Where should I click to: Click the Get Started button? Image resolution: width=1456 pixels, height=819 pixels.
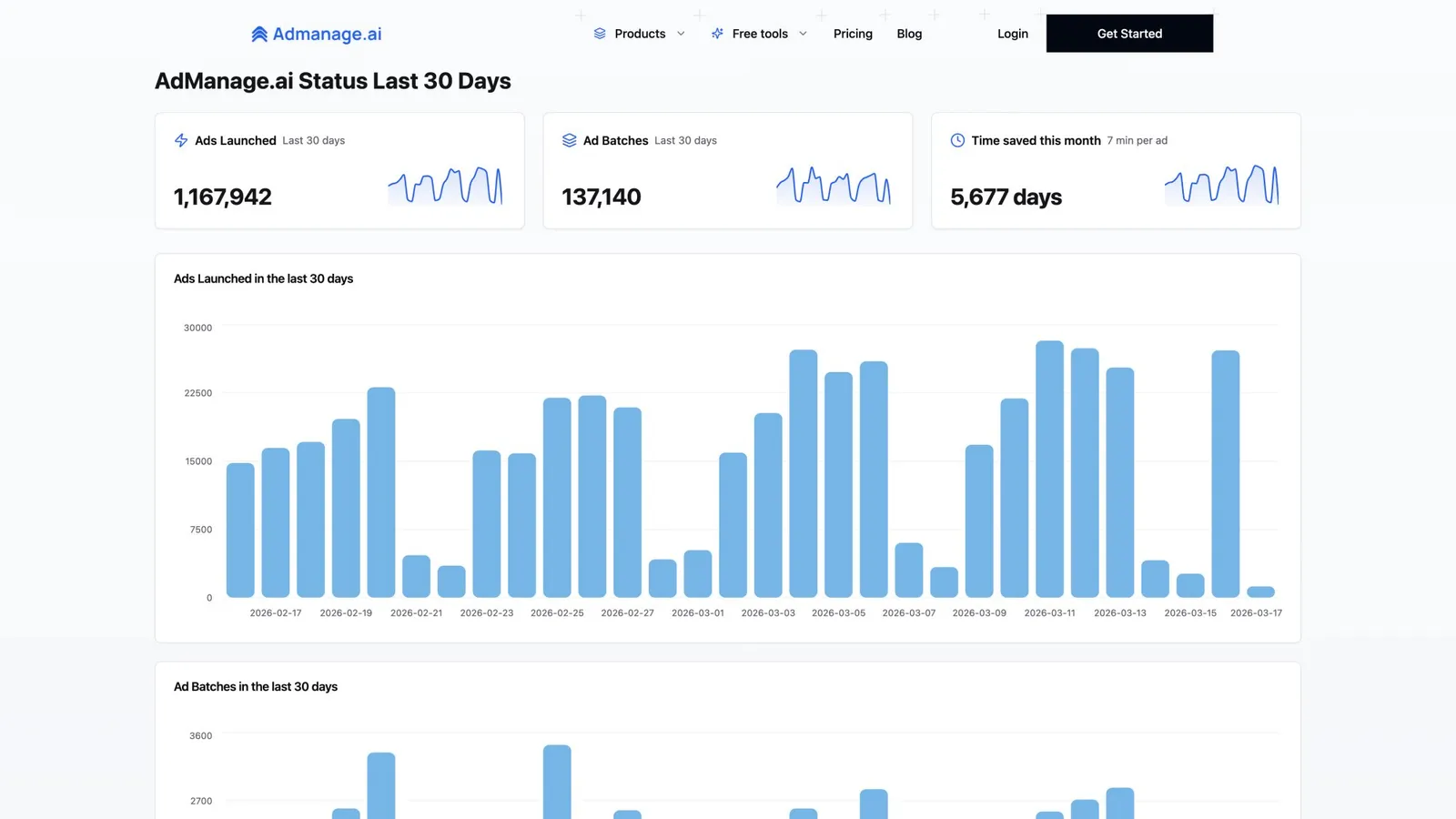click(1129, 34)
